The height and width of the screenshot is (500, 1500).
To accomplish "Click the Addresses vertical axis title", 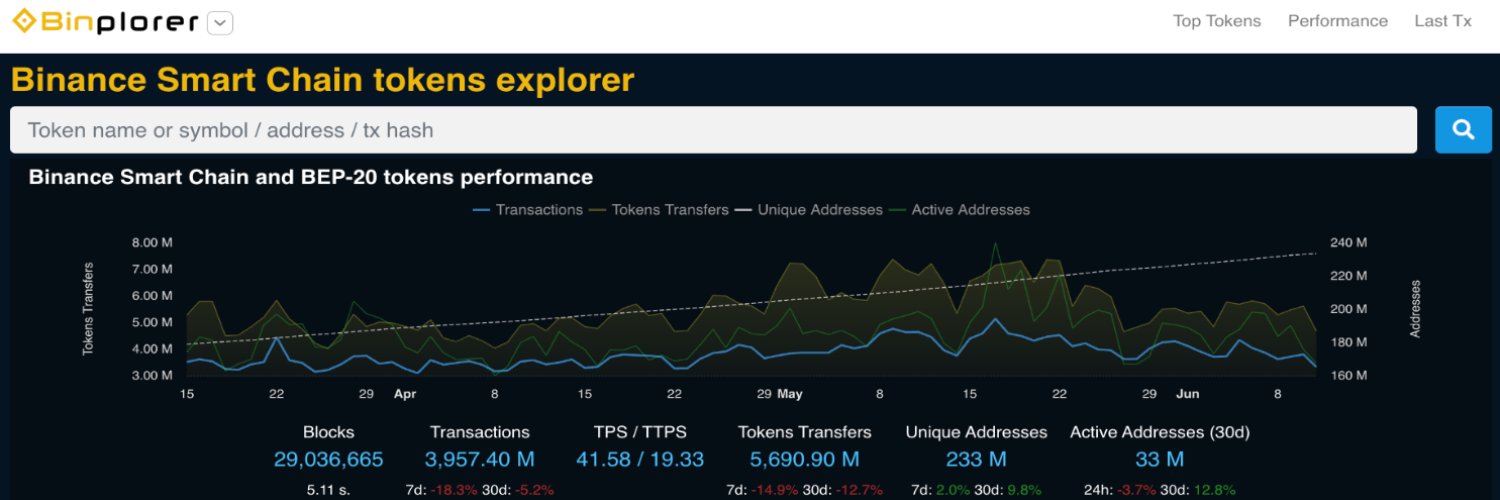I will click(x=1415, y=308).
